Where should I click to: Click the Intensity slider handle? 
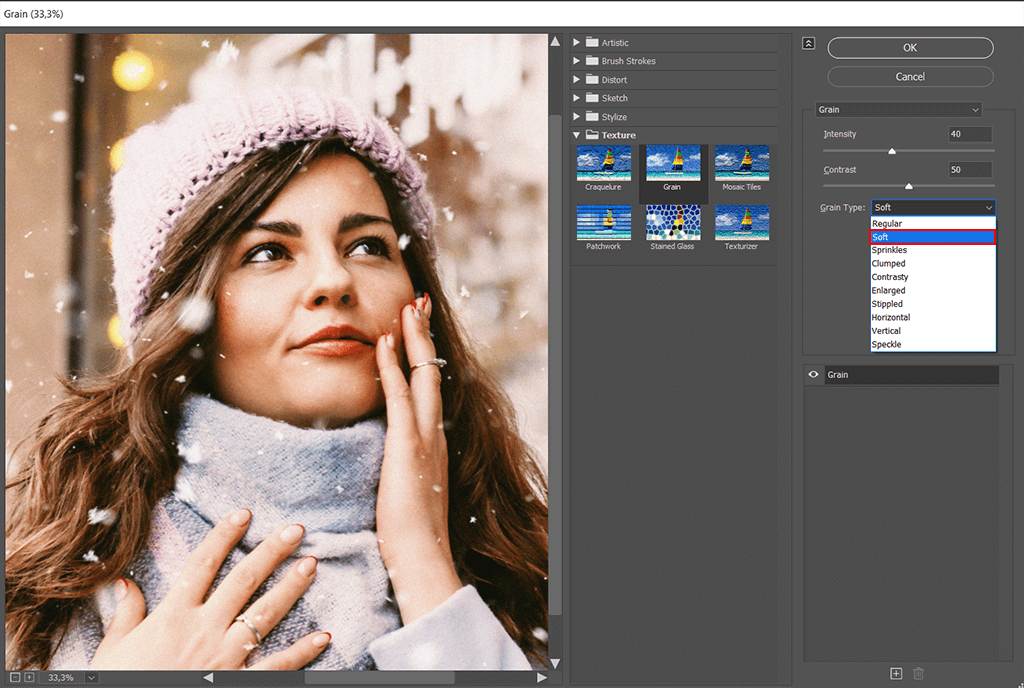892,151
